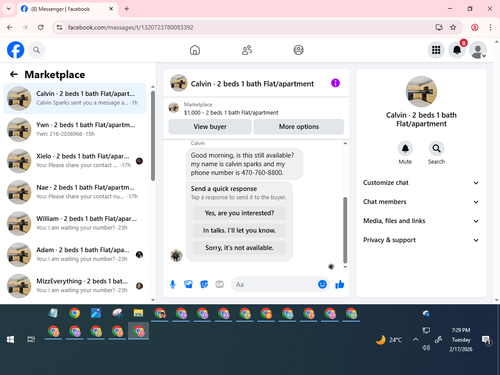Click View buyer button
This screenshot has height=375, width=500.
pyautogui.click(x=210, y=127)
